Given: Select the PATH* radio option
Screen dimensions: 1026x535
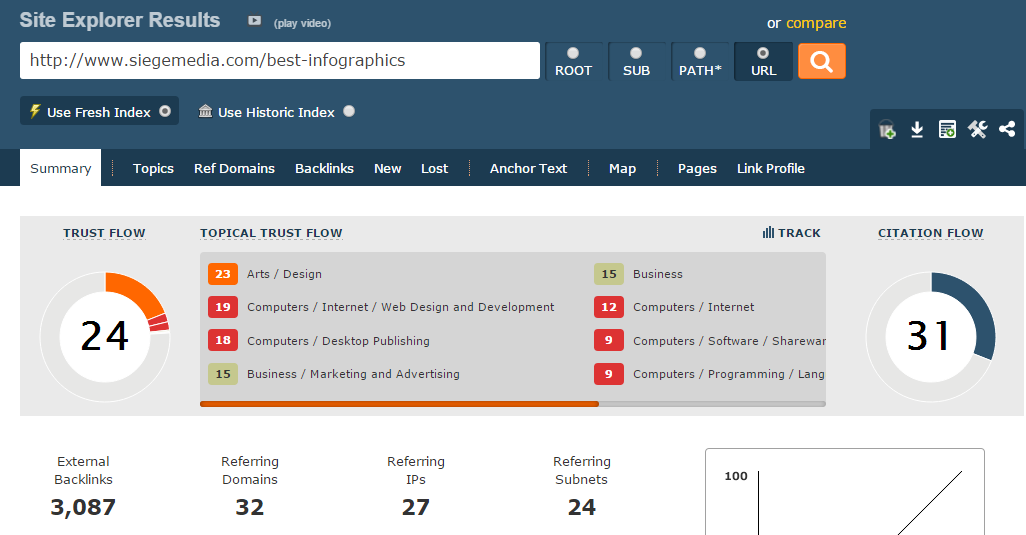Looking at the screenshot, I should 700,53.
